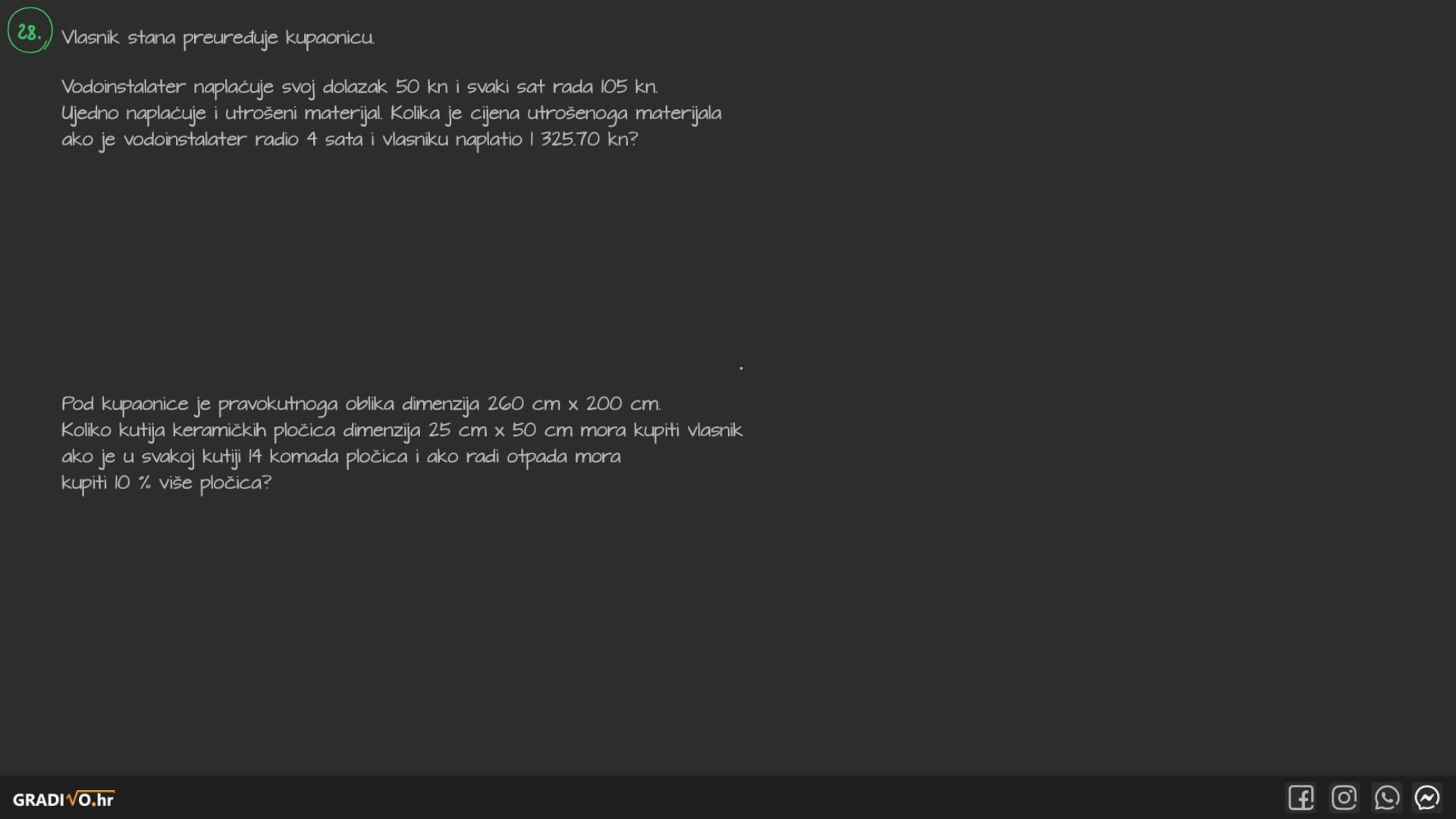The image size is (1456, 819).
Task: Share via the WhatsApp icon
Action: [1386, 798]
